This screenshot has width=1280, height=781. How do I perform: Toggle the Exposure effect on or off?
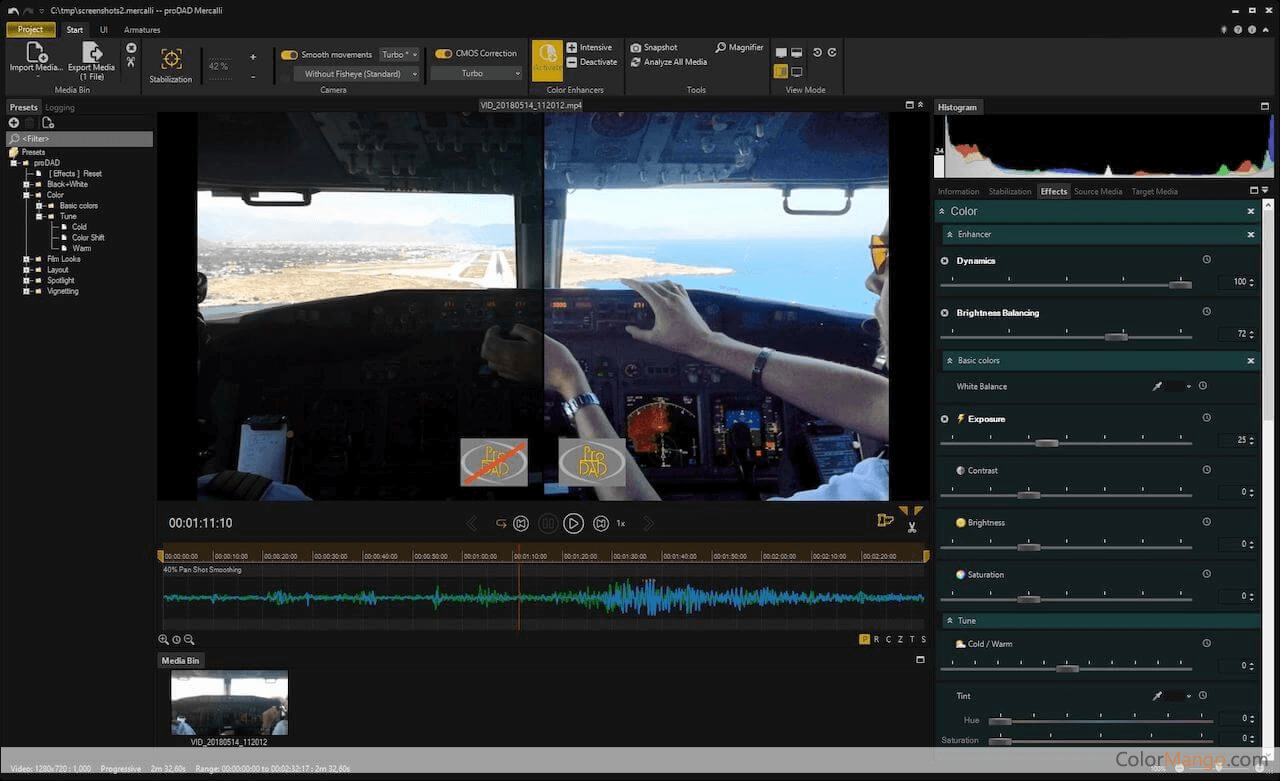point(945,419)
